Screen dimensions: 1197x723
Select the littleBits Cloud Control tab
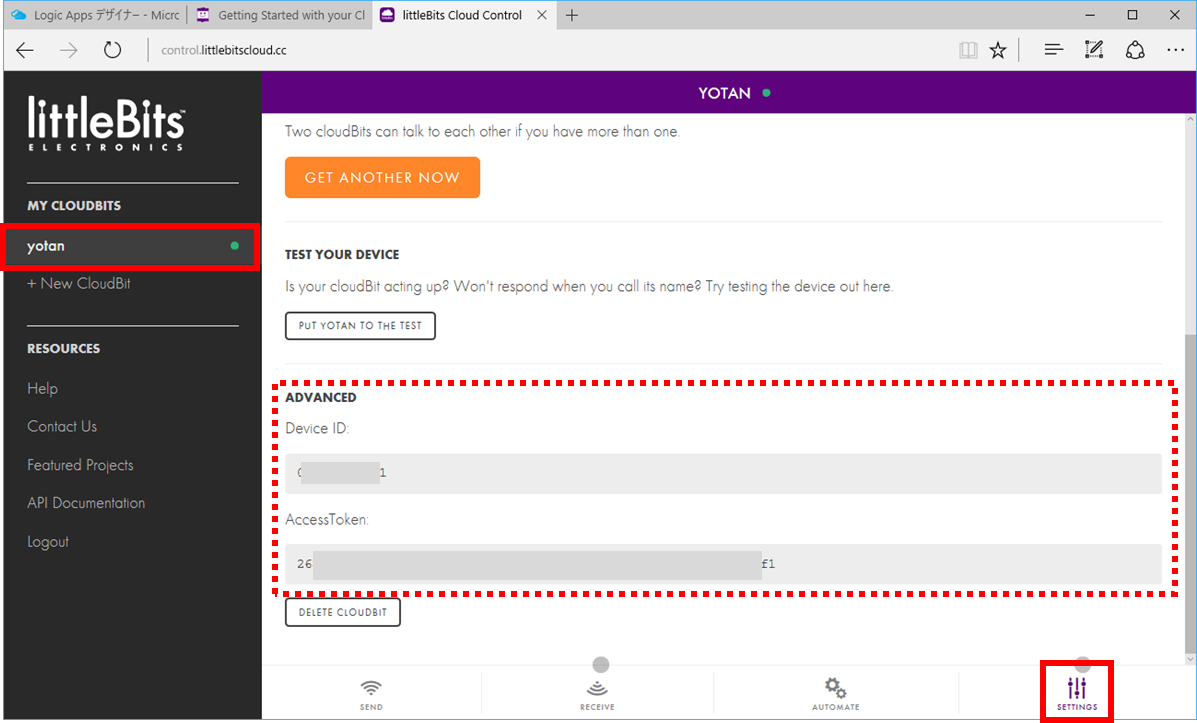tap(463, 15)
